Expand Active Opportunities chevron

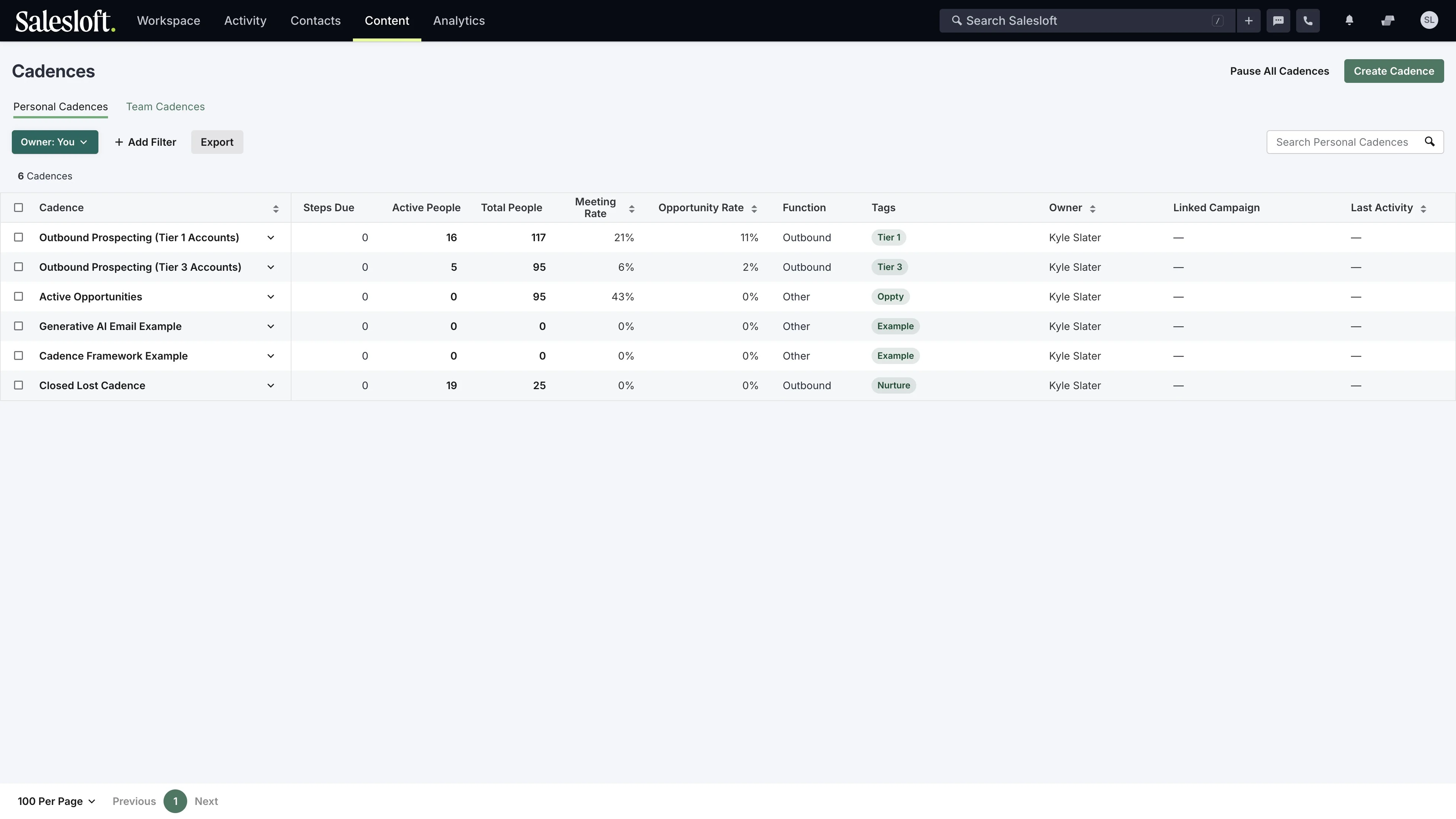[271, 297]
